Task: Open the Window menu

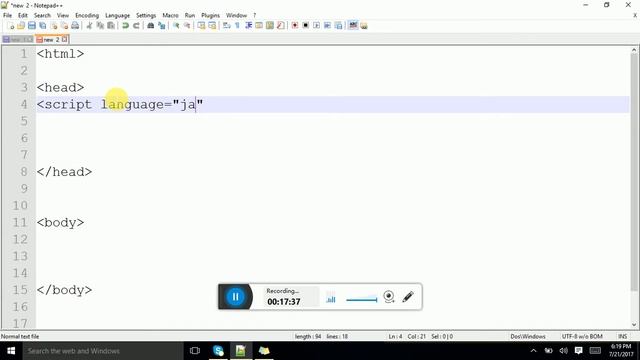Action: [236, 15]
